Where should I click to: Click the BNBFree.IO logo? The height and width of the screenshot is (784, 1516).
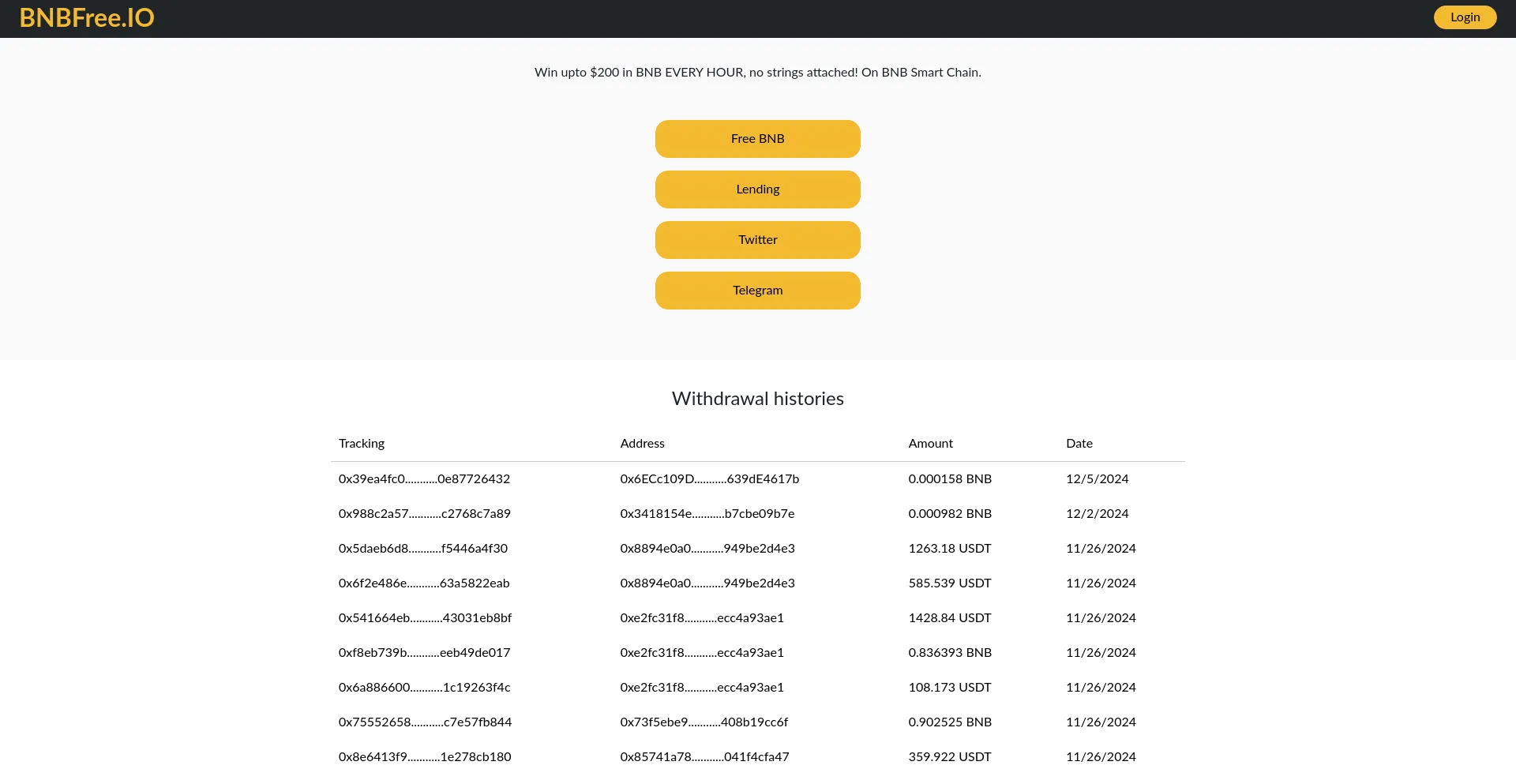87,18
